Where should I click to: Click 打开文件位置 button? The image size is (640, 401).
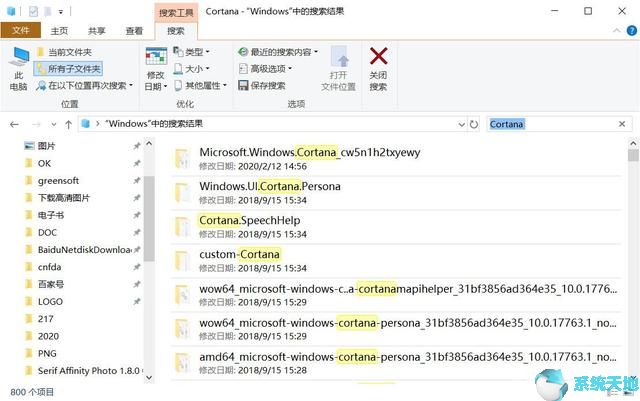pyautogui.click(x=338, y=69)
